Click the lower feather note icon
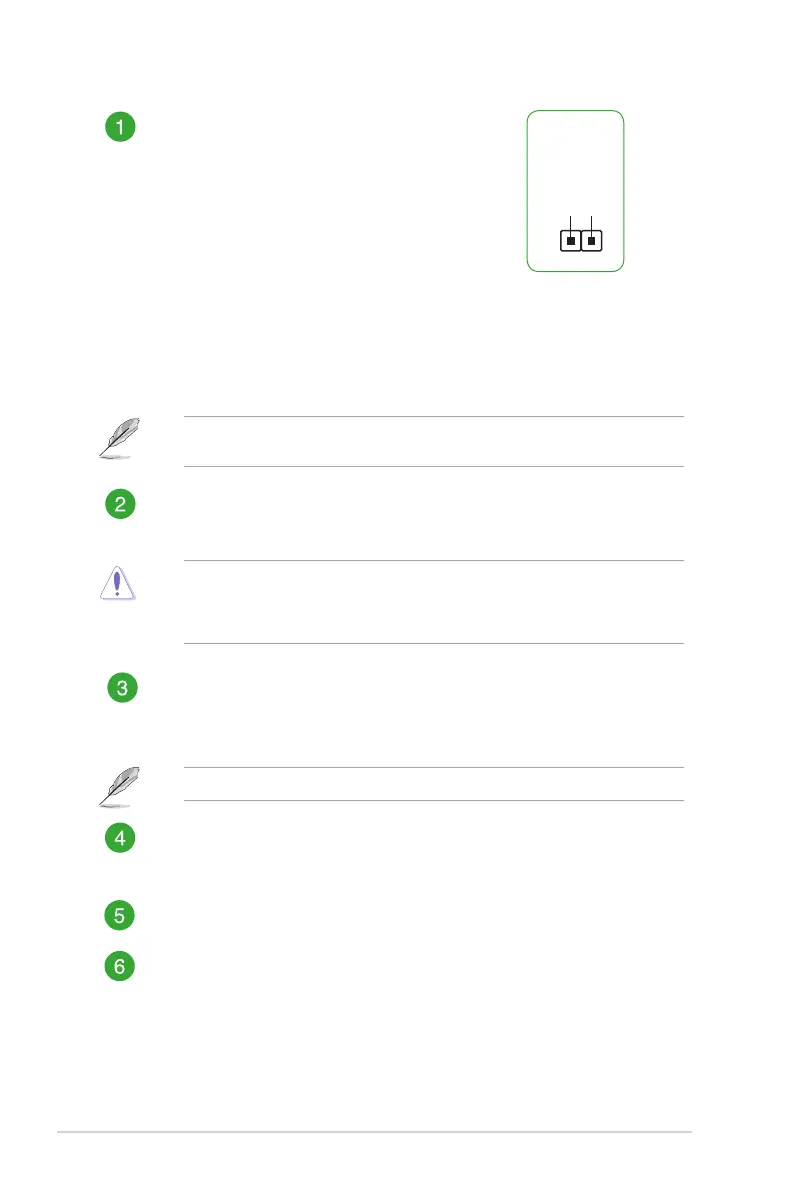The width and height of the screenshot is (794, 1196). tap(119, 785)
